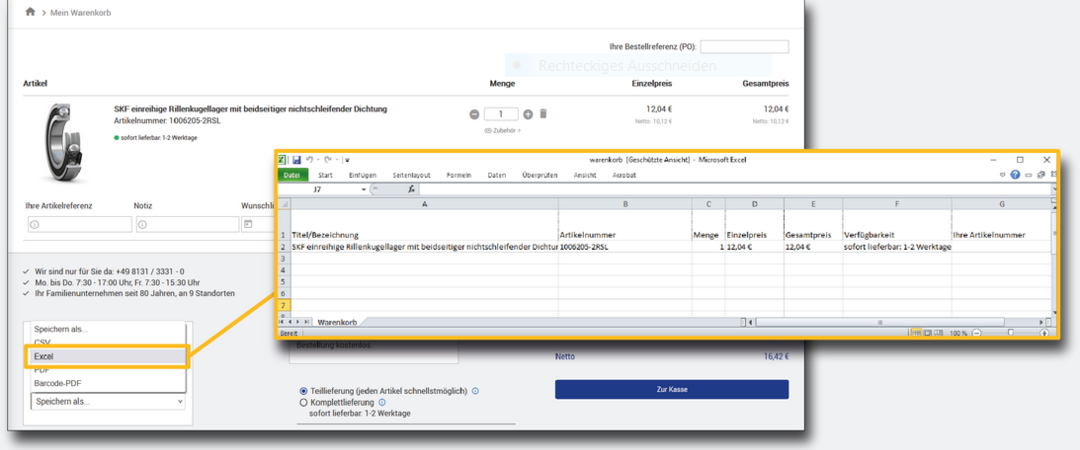1080x450 pixels.
Task: Save the workbook via Excel save icon
Action: pos(296,160)
